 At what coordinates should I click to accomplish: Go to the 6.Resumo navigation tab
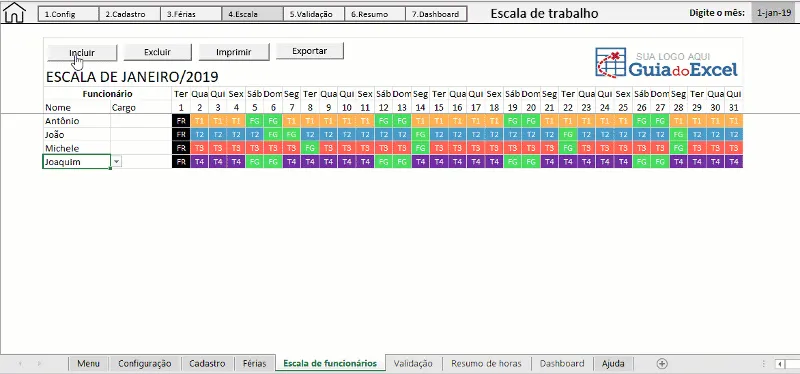pos(375,14)
